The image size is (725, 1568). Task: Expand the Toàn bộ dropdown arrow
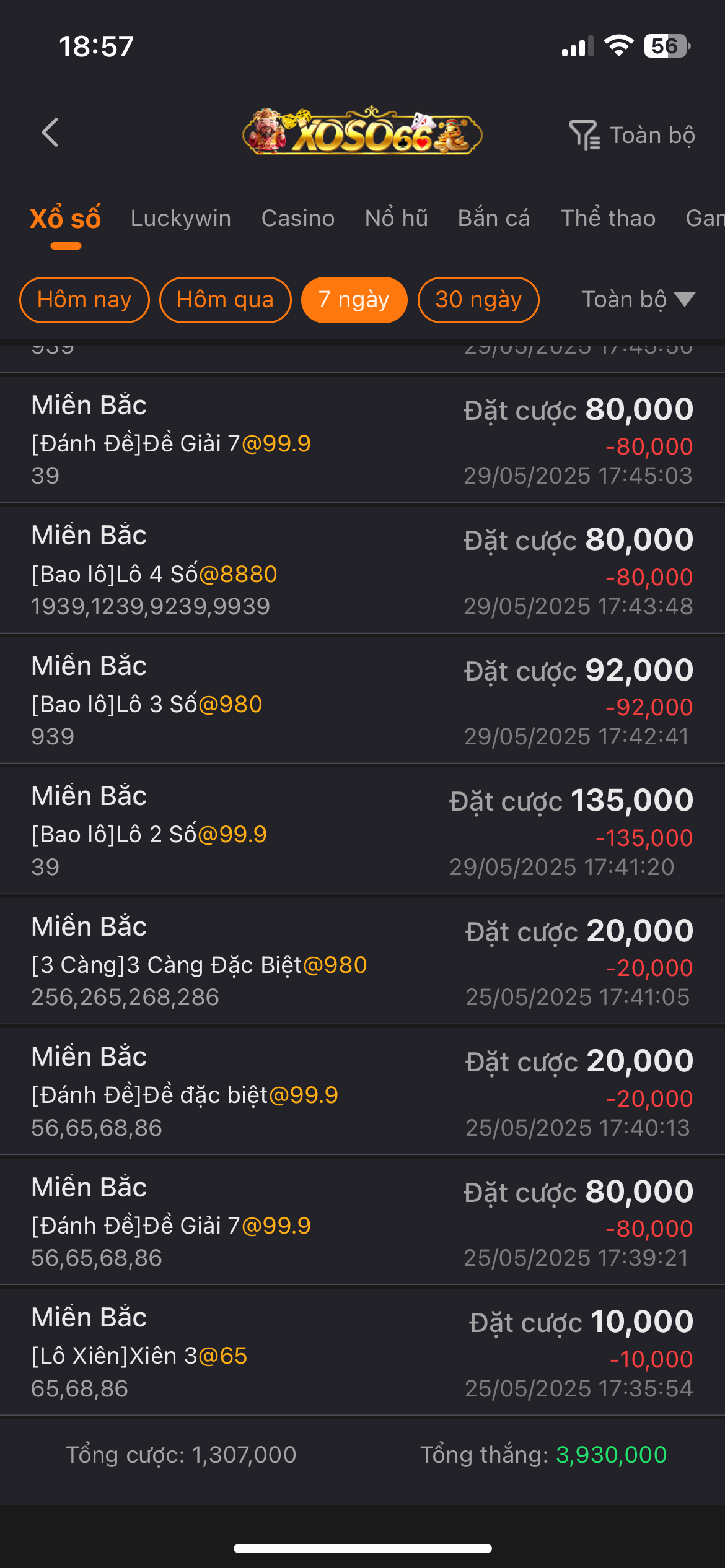point(685,300)
